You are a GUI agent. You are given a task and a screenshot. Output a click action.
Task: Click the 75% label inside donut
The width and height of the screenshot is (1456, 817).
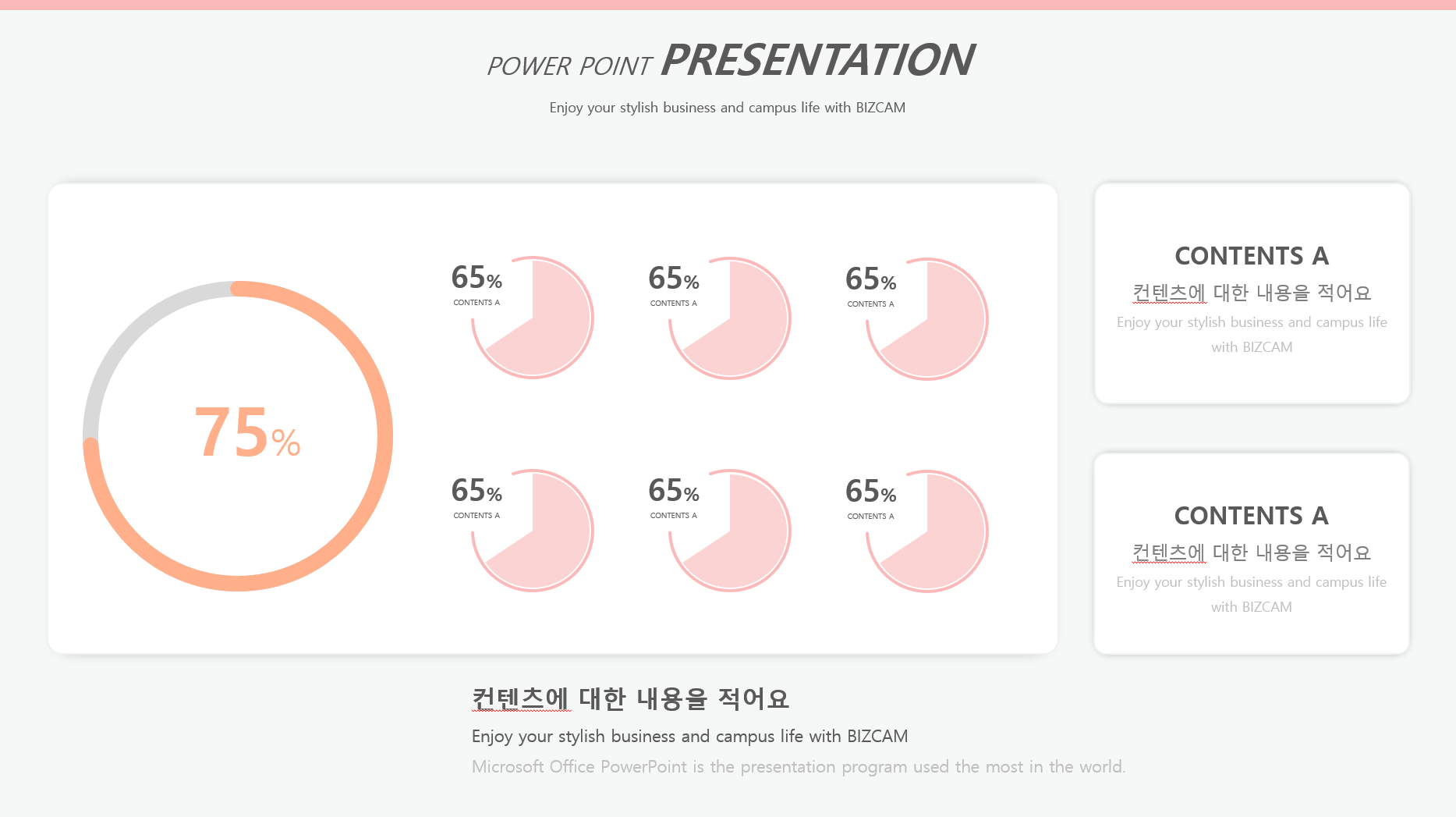[x=247, y=433]
